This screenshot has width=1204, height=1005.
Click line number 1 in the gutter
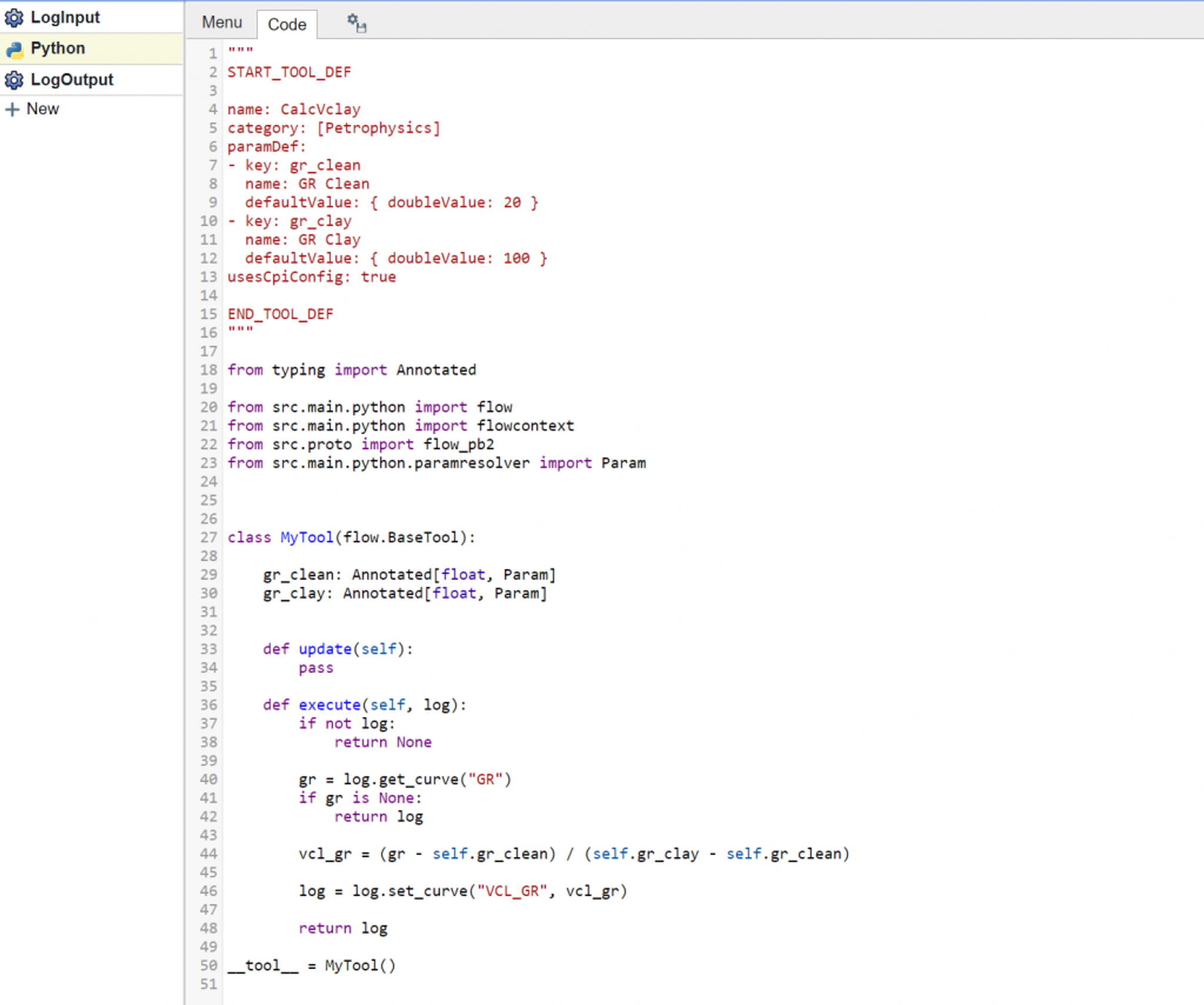coord(212,54)
